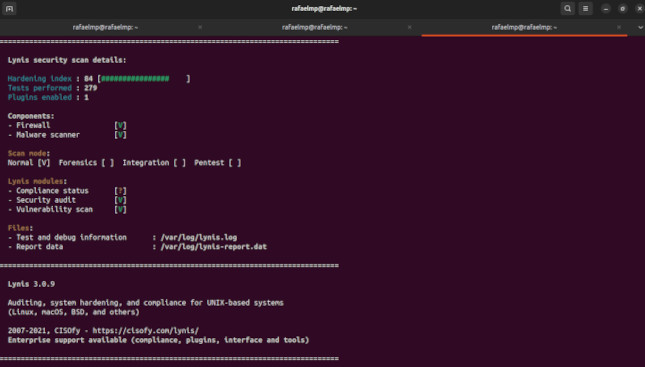Click the tests performed value 279

click(x=90, y=88)
